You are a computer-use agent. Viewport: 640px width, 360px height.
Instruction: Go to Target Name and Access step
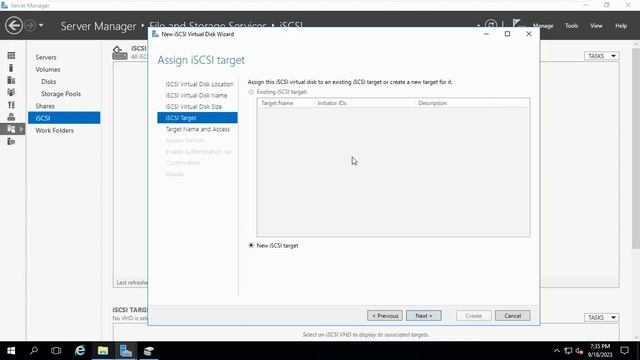pyautogui.click(x=198, y=129)
